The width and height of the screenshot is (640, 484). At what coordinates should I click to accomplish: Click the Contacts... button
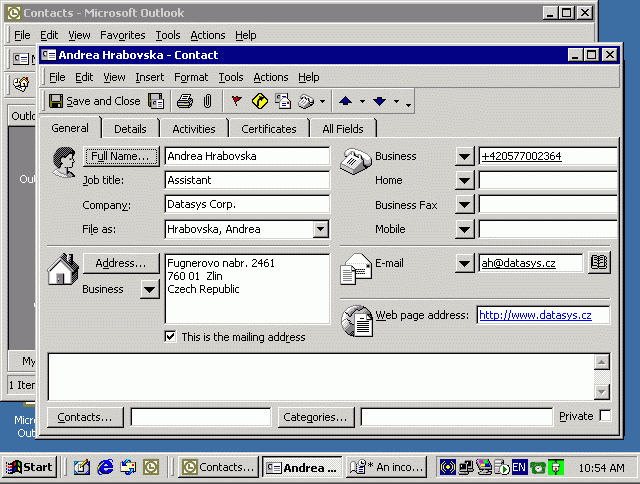pyautogui.click(x=85, y=417)
